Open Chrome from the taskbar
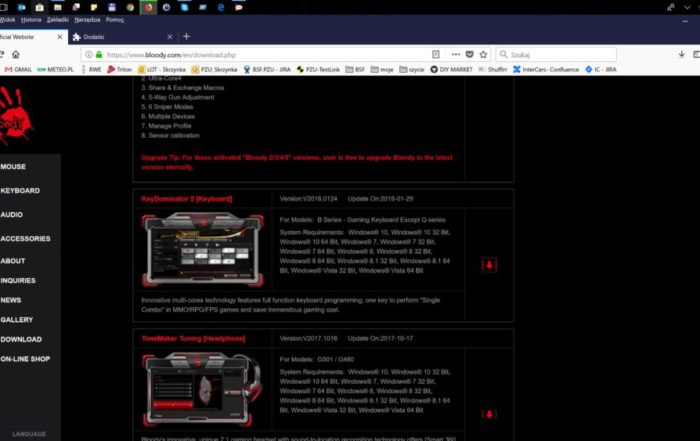Screen dimensions: 700x441 point(130,7)
